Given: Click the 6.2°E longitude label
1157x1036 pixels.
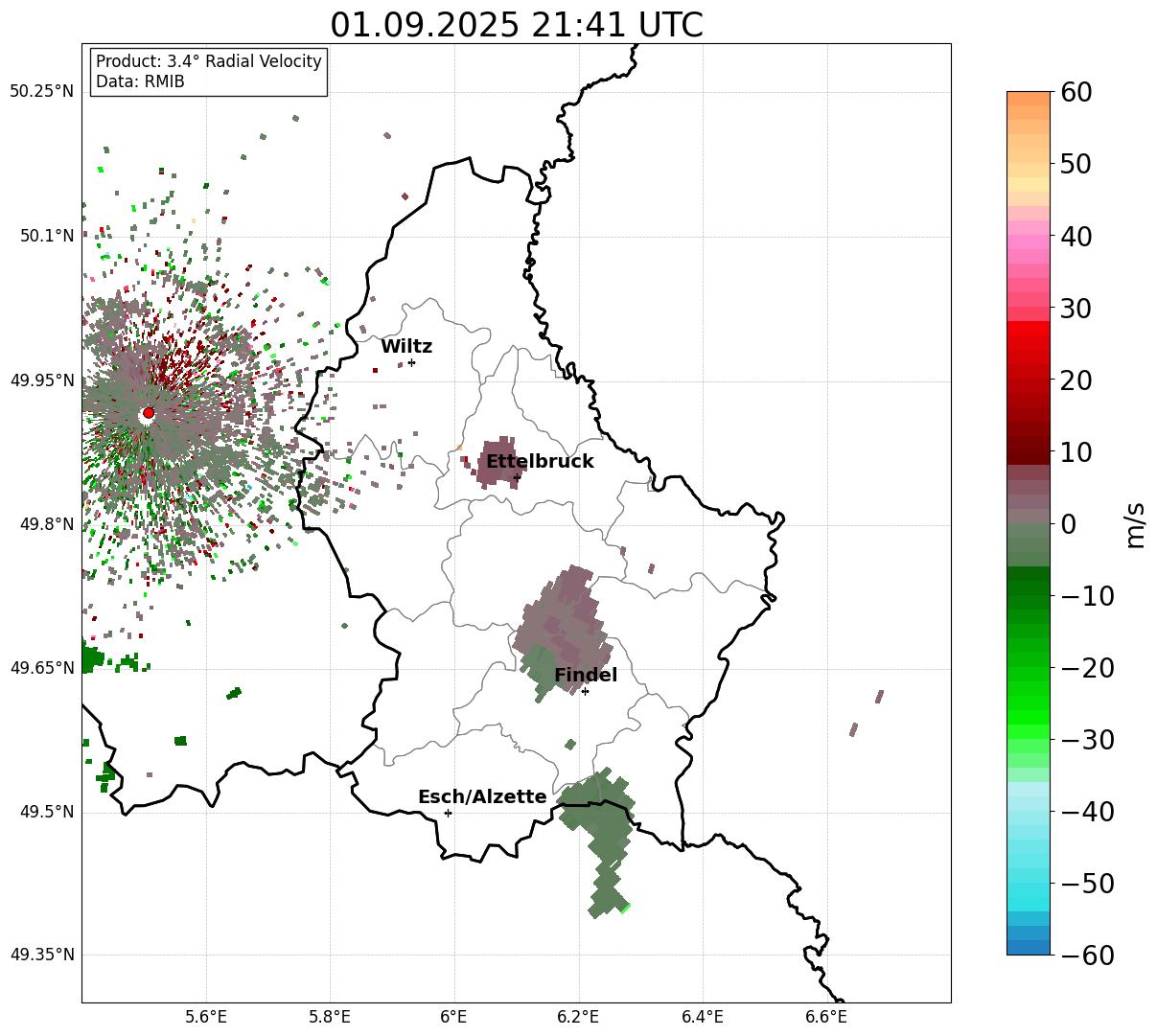Looking at the screenshot, I should coord(578,1017).
